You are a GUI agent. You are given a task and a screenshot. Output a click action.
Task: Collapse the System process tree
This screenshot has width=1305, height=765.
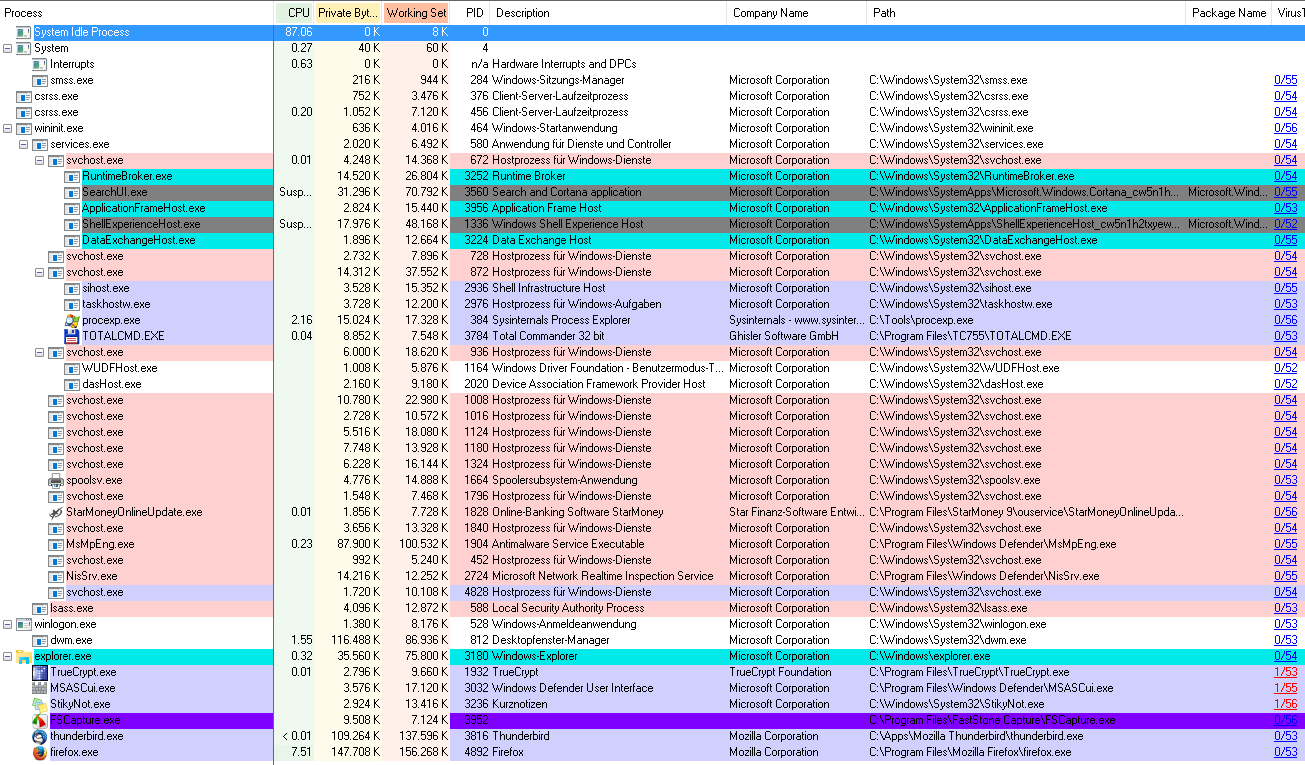point(8,48)
